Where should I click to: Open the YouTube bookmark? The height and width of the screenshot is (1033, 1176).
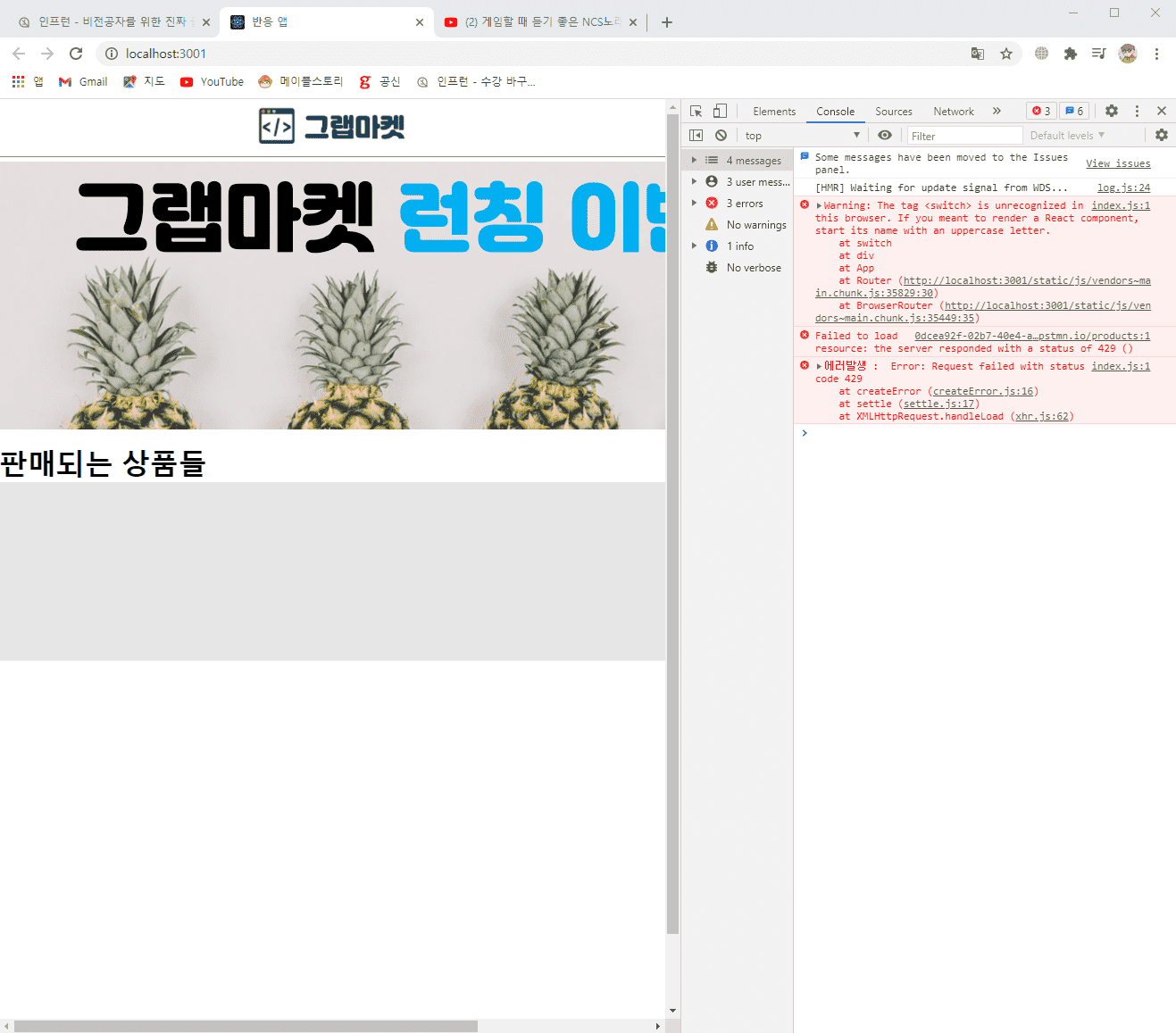coord(212,81)
